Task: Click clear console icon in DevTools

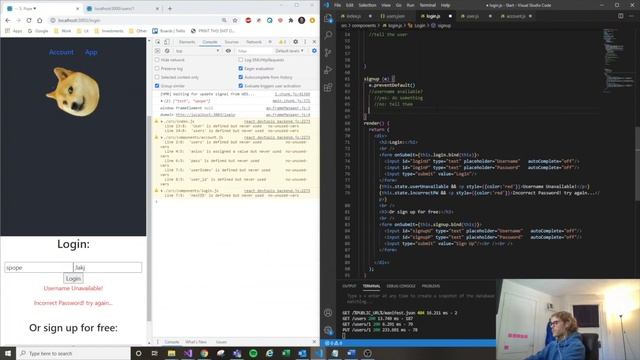Action: tap(167, 51)
